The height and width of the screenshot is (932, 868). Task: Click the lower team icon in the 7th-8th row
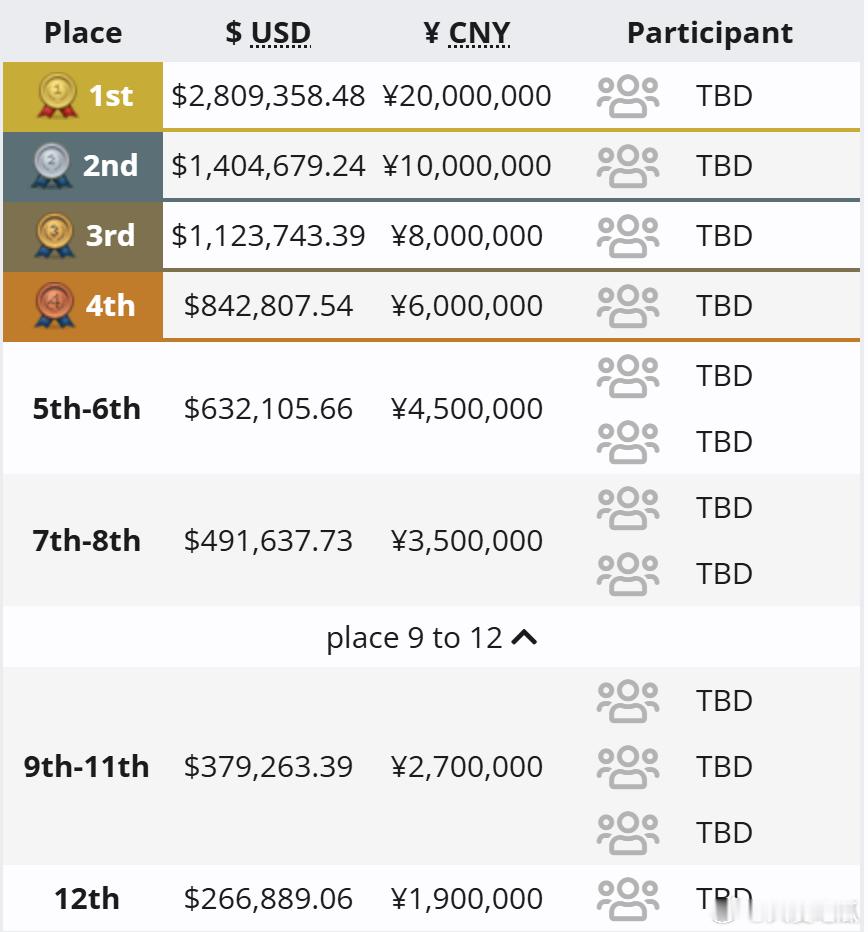[628, 574]
